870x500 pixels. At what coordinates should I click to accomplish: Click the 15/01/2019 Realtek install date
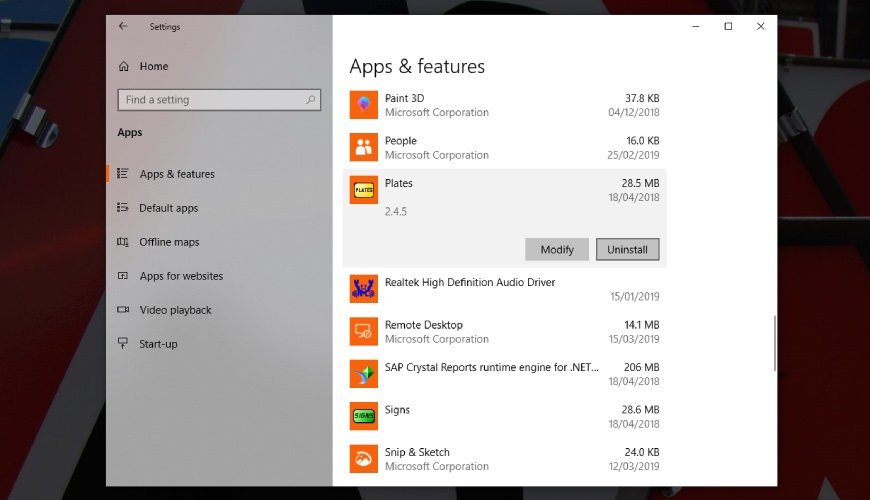(635, 297)
